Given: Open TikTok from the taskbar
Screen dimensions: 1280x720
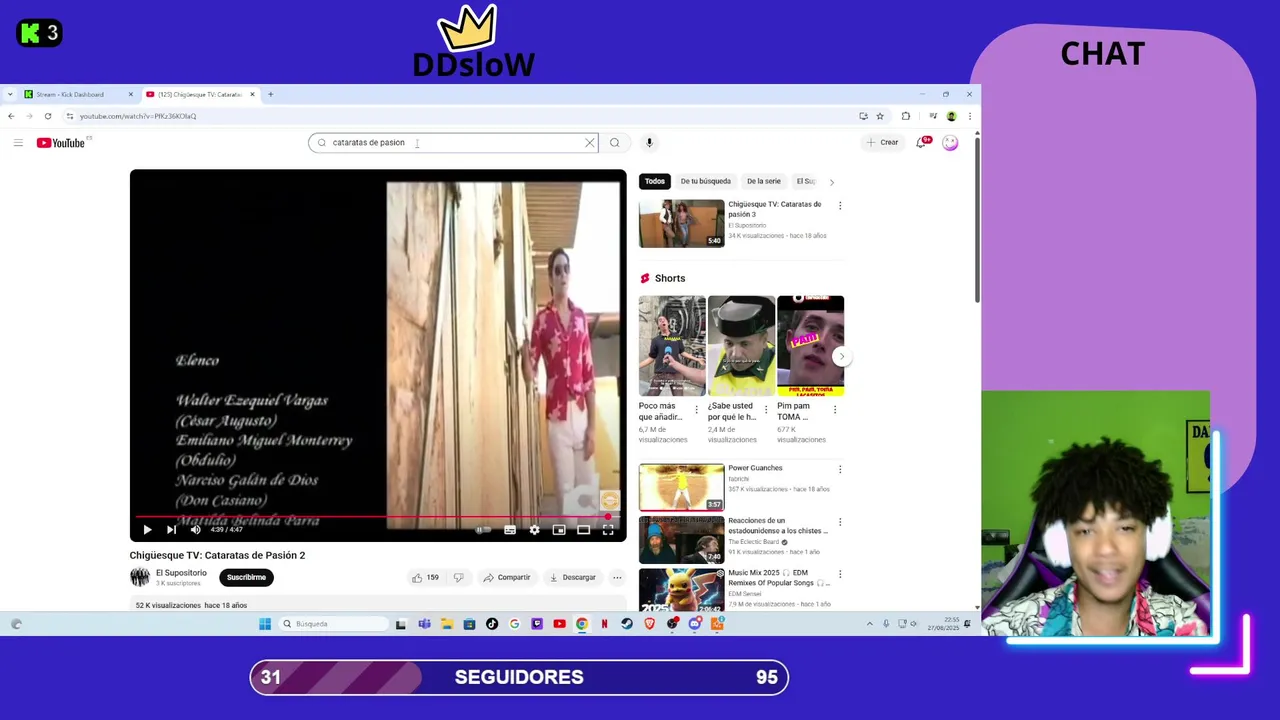Looking at the screenshot, I should [492, 624].
